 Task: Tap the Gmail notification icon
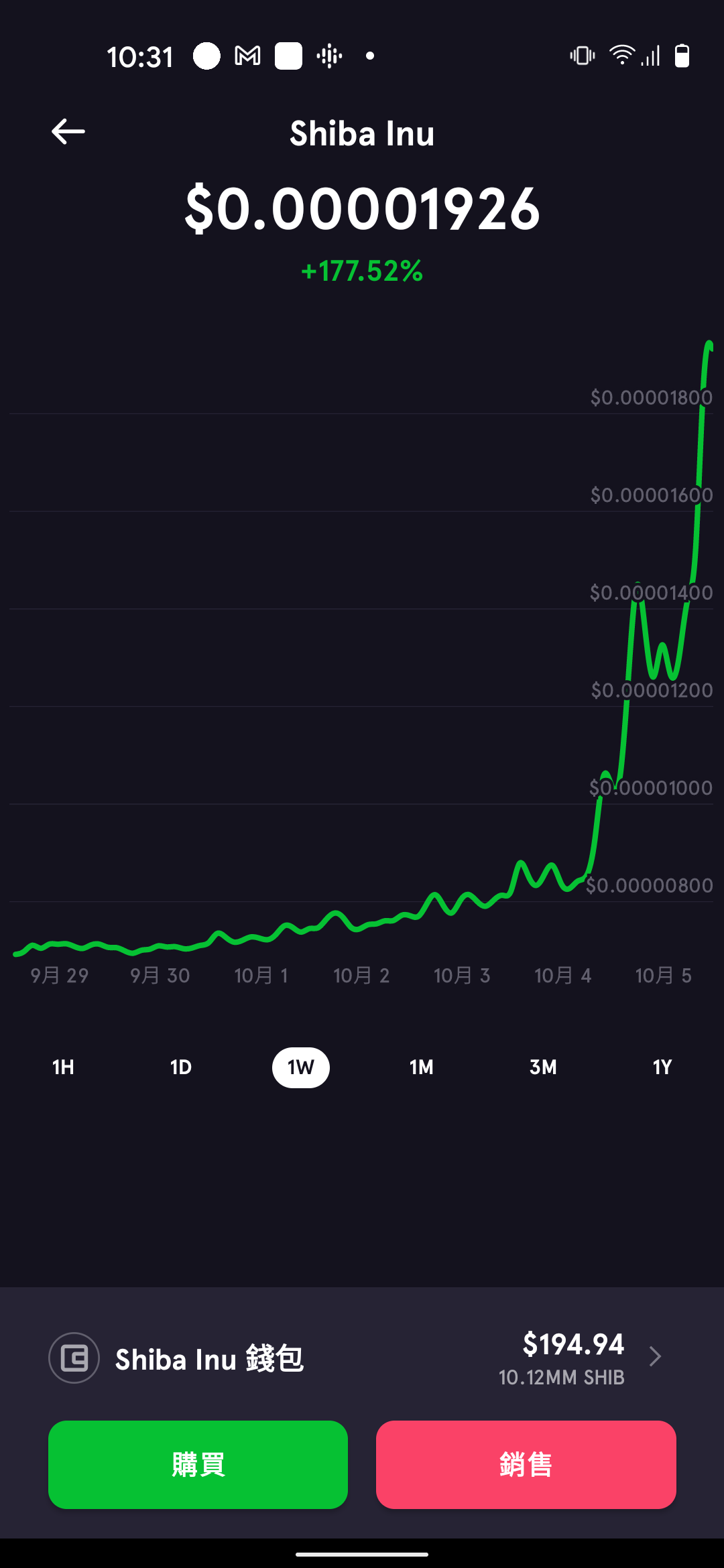(247, 56)
